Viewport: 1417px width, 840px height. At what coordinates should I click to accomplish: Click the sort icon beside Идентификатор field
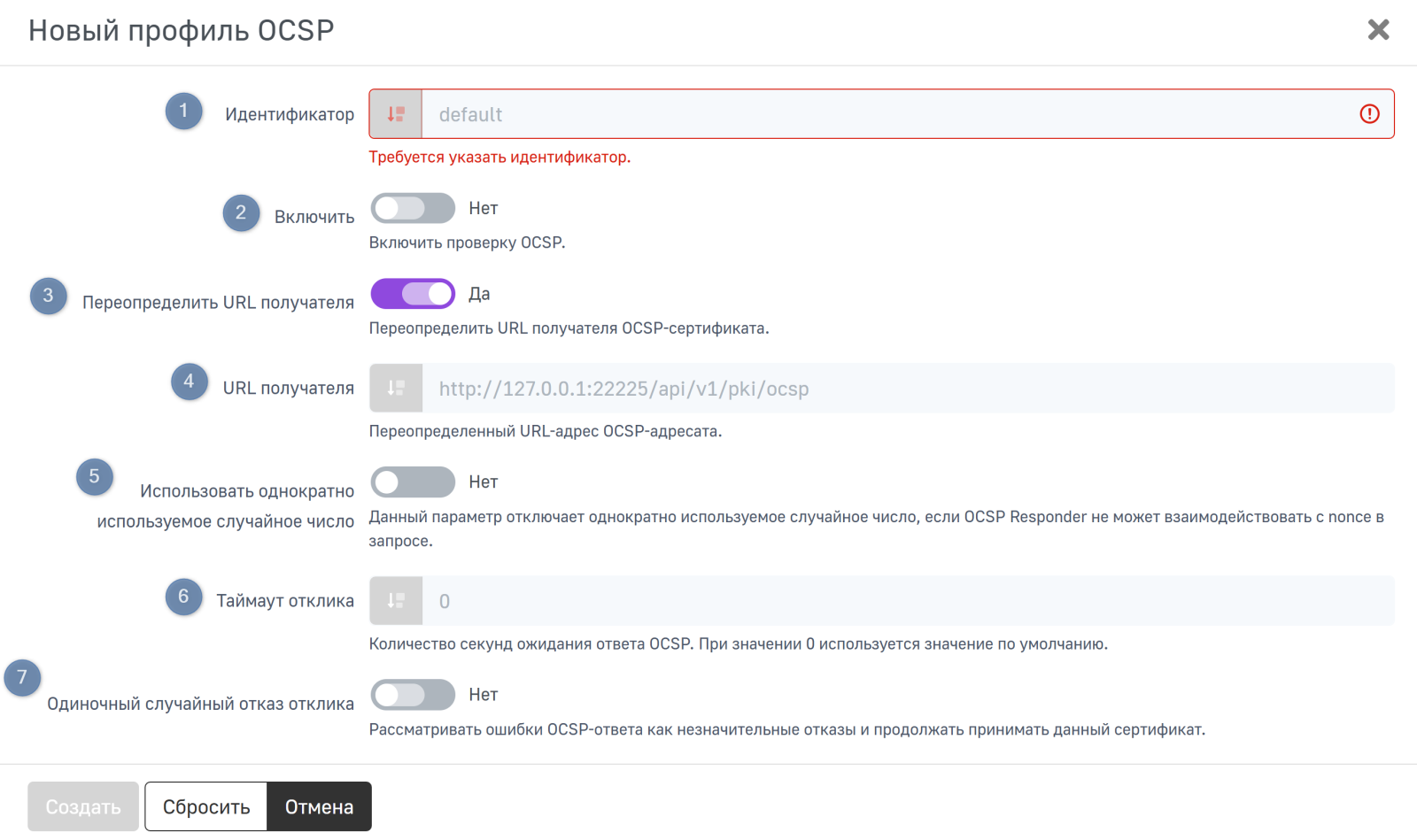[396, 114]
